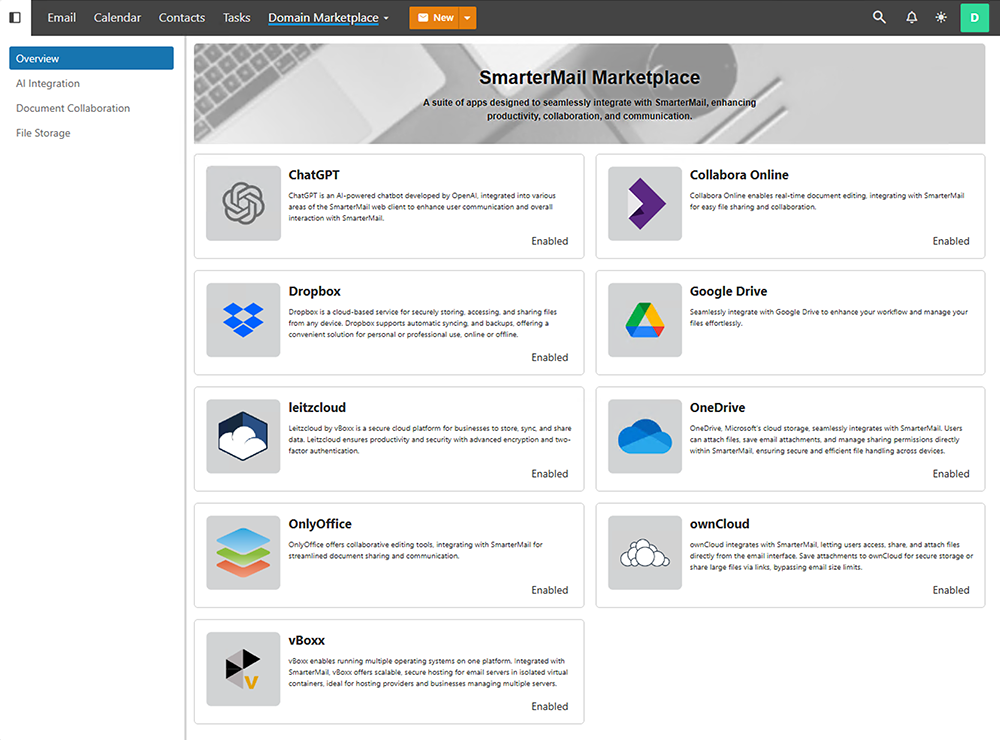1000x740 pixels.
Task: Click Enabled status on OnlyOffice card
Action: point(550,590)
